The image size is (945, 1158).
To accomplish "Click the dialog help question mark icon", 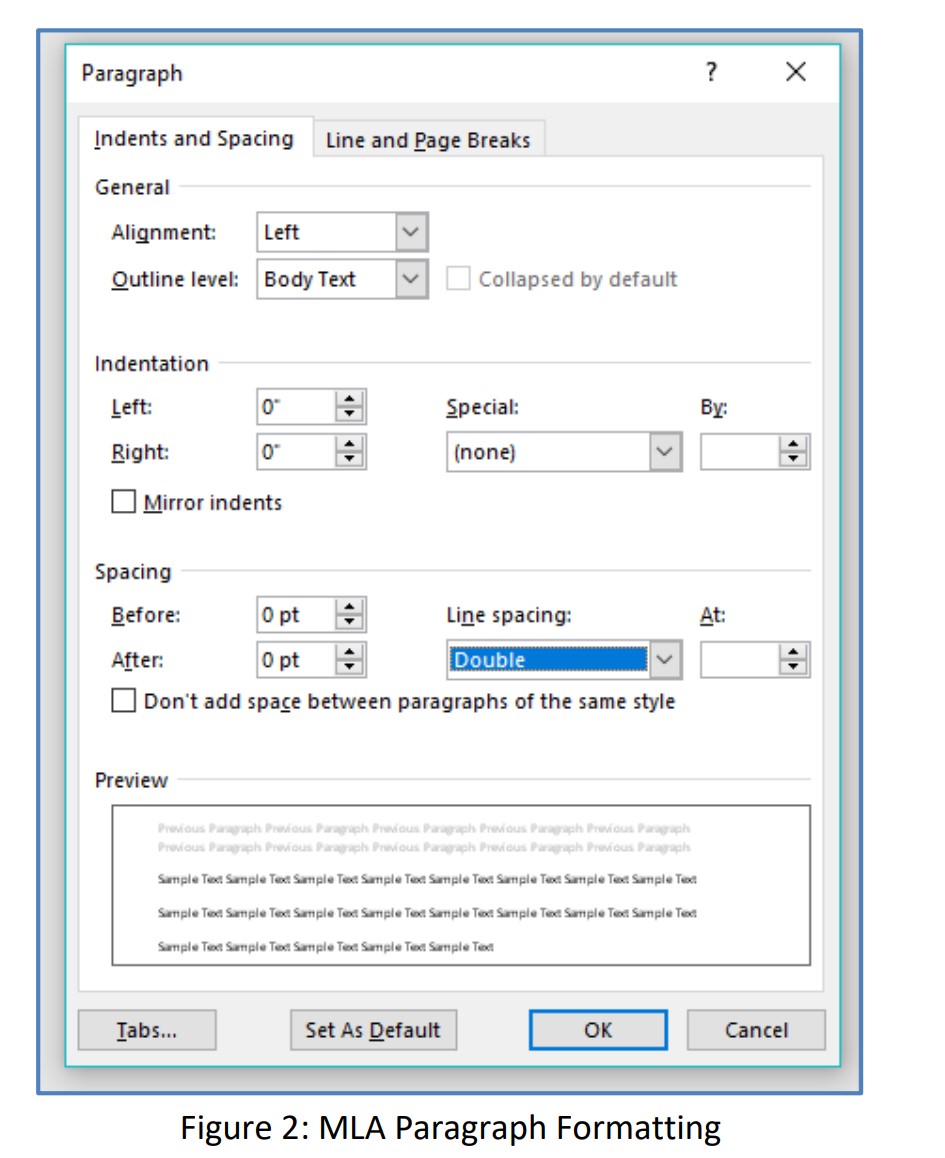I will [711, 72].
